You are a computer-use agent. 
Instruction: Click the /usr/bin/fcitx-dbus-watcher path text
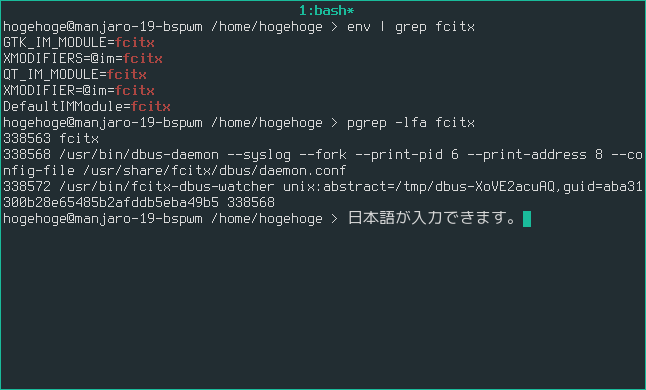pos(166,187)
